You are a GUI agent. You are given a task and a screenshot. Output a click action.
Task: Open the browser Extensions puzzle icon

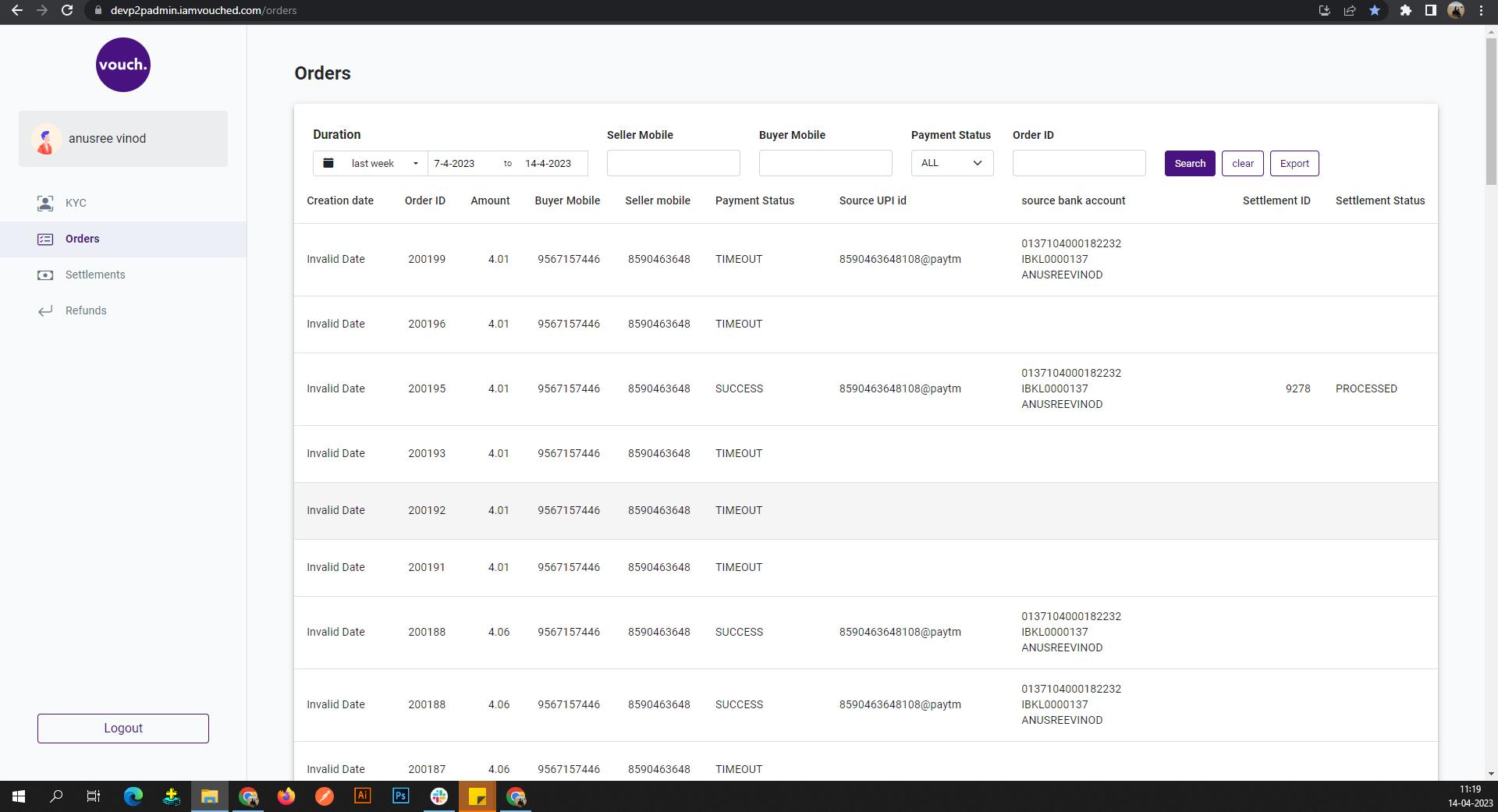[x=1404, y=11]
